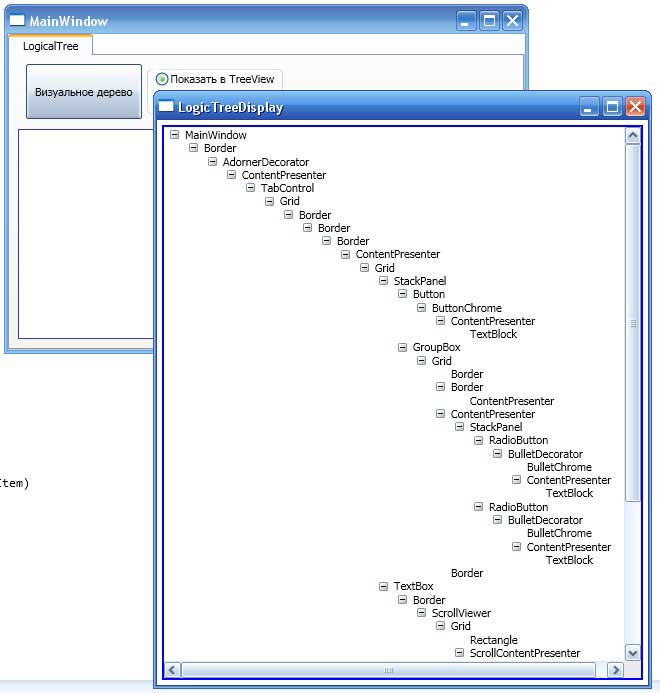Select the 'ScrollContentPresenter' tree item

(x=525, y=653)
